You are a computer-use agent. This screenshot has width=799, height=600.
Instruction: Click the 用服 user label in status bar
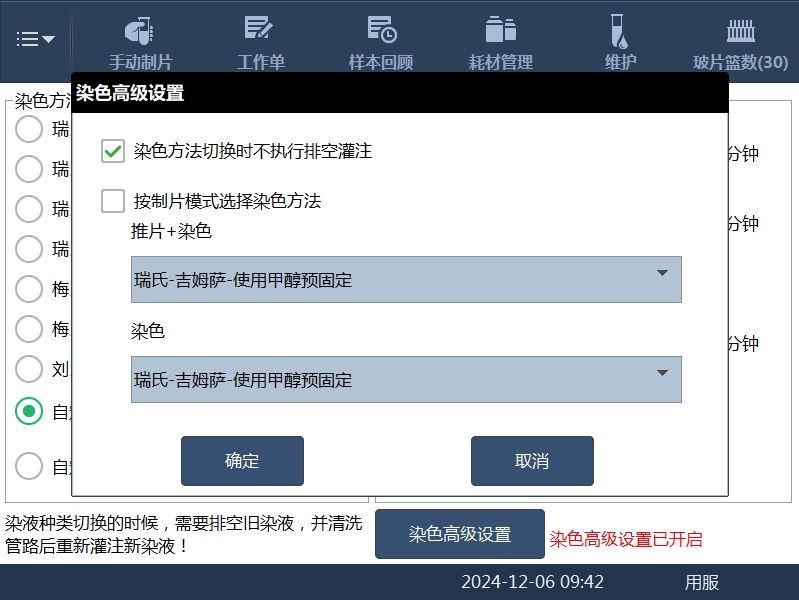pyautogui.click(x=701, y=582)
